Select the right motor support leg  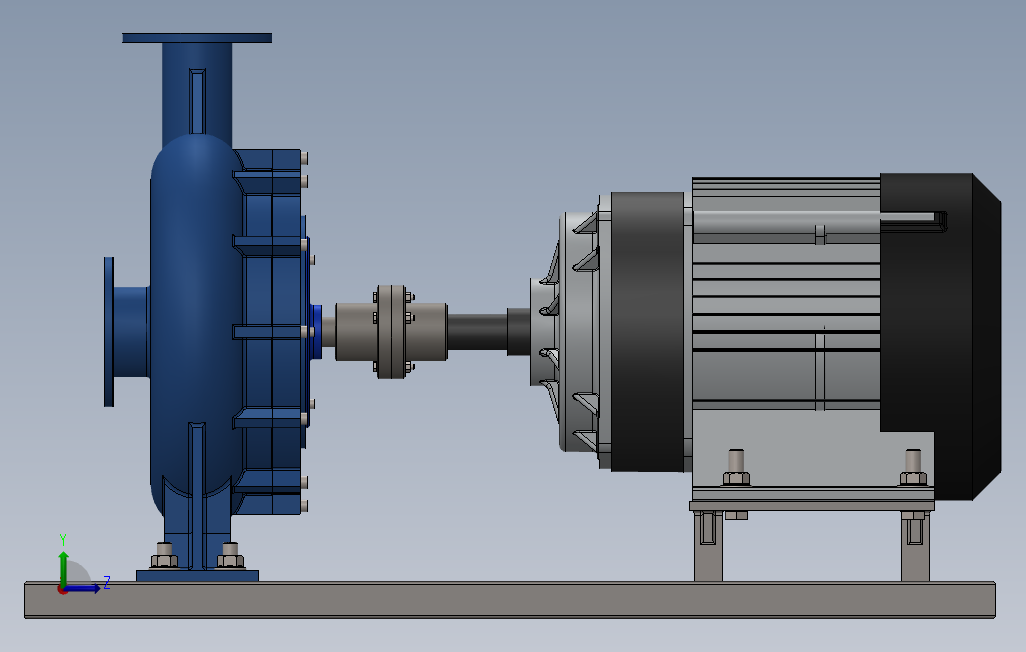pos(915,546)
